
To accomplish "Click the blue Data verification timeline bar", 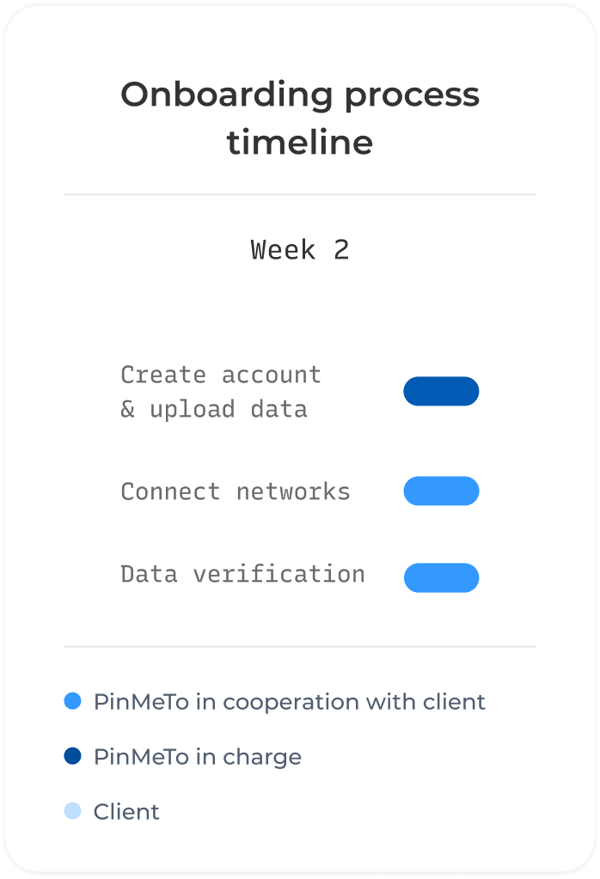I will coord(441,577).
